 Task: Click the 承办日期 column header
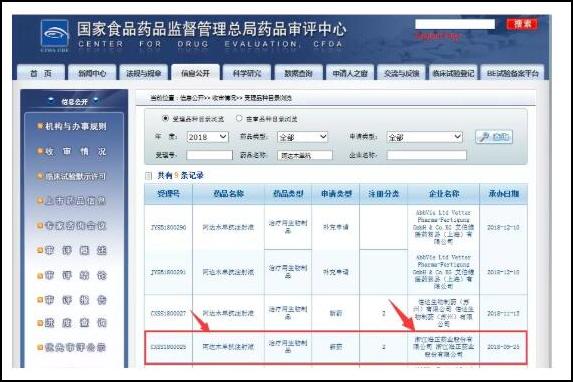(x=504, y=194)
